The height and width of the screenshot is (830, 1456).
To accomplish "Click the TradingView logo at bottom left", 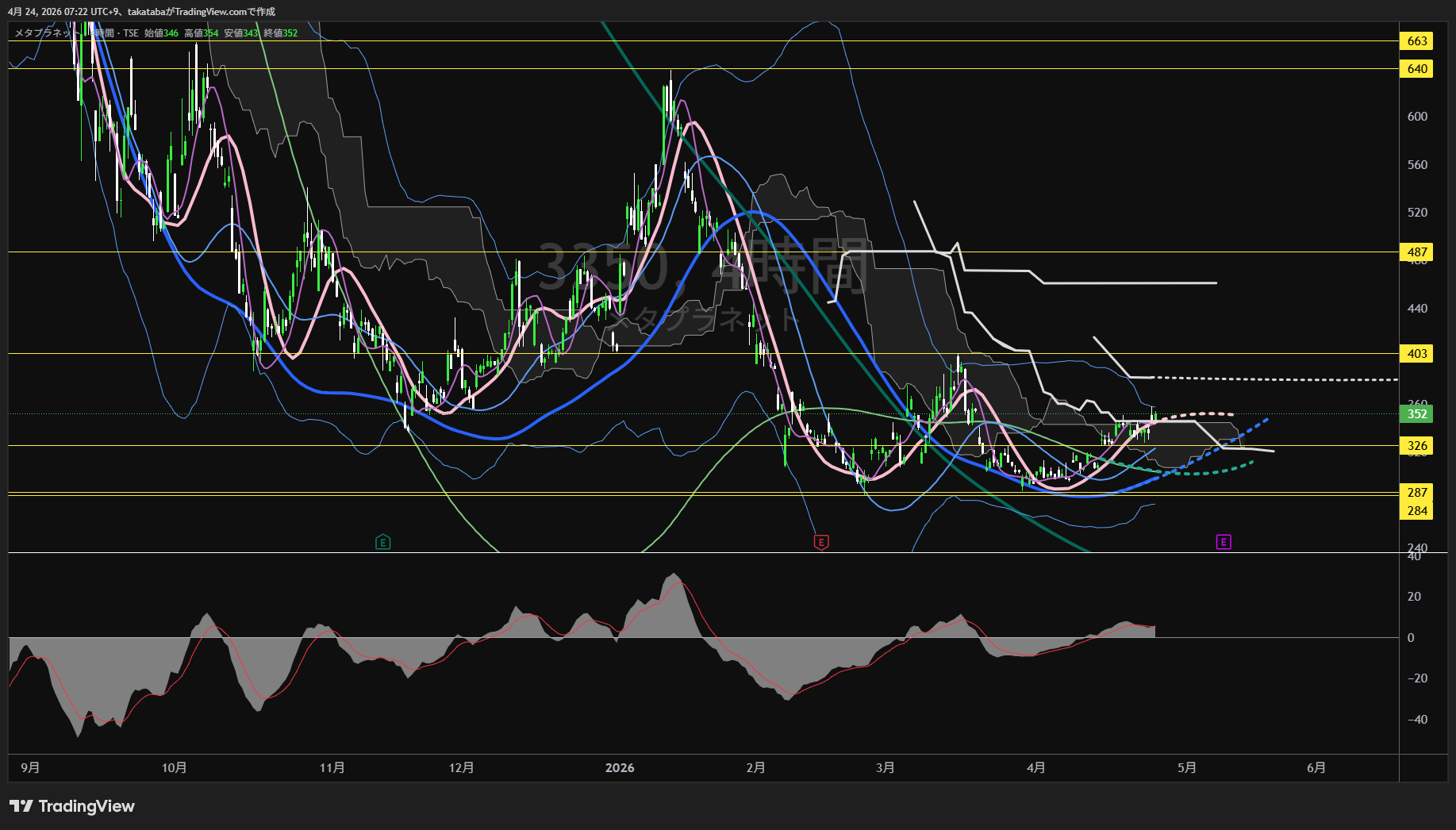I will (72, 806).
